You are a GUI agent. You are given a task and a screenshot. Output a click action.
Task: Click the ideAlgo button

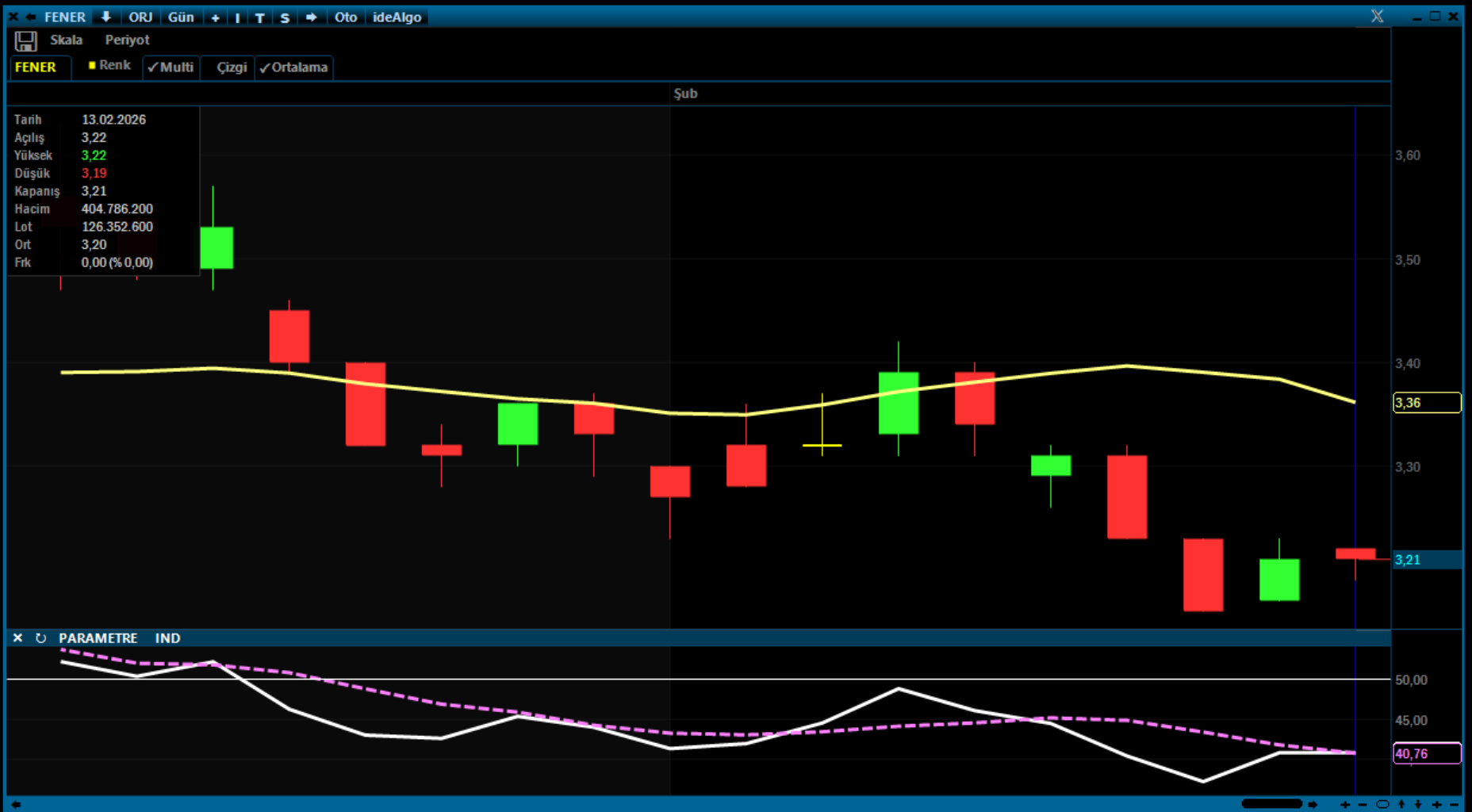click(397, 17)
